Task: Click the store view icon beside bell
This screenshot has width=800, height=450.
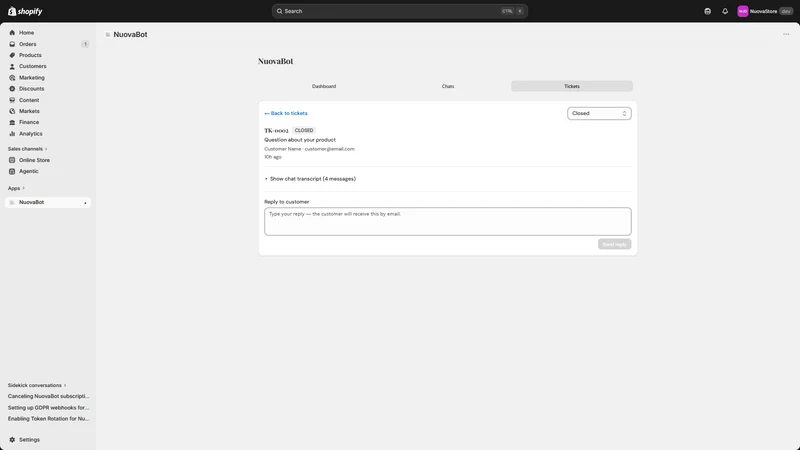Action: (x=708, y=11)
